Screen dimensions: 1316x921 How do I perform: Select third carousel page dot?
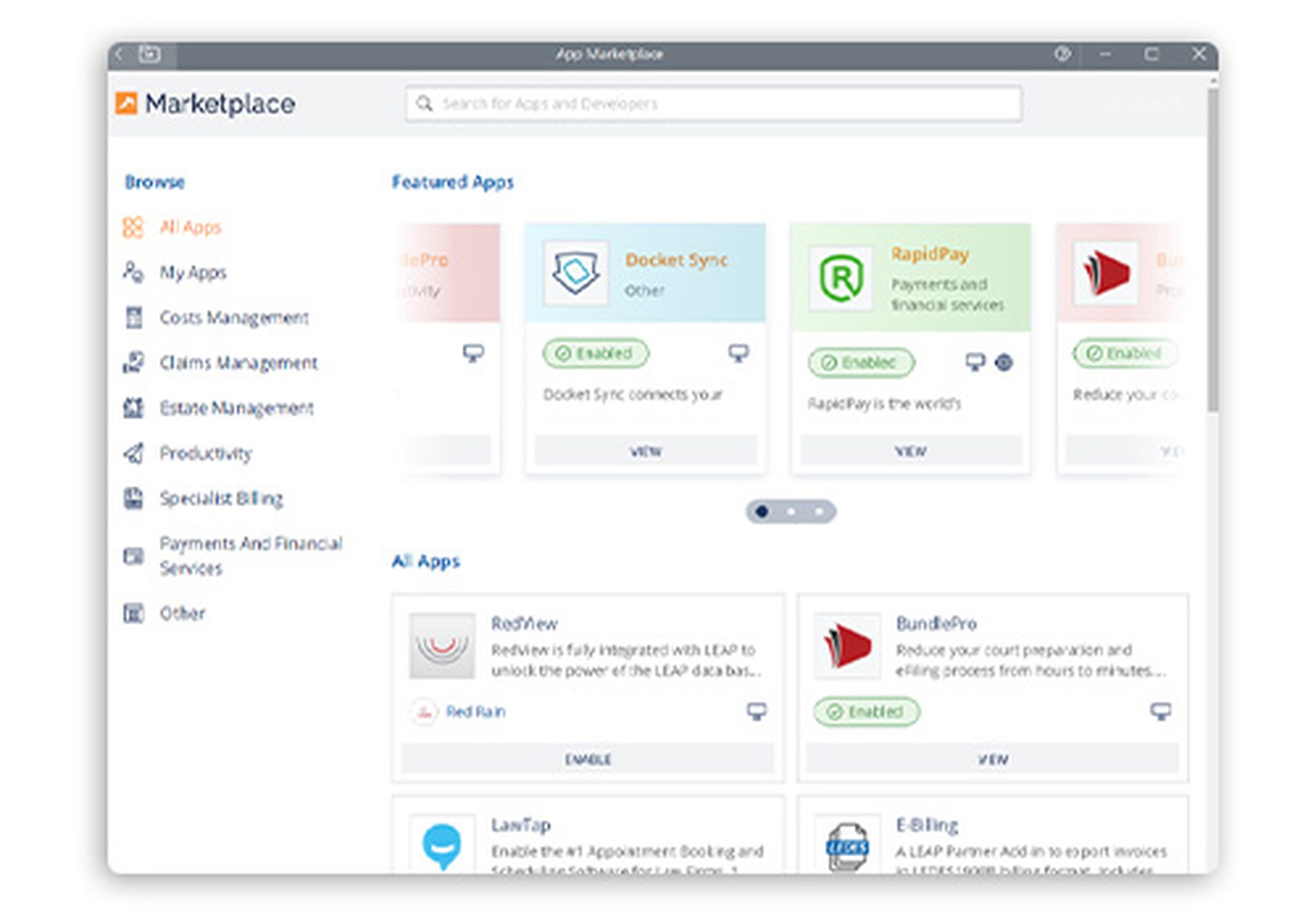click(819, 511)
